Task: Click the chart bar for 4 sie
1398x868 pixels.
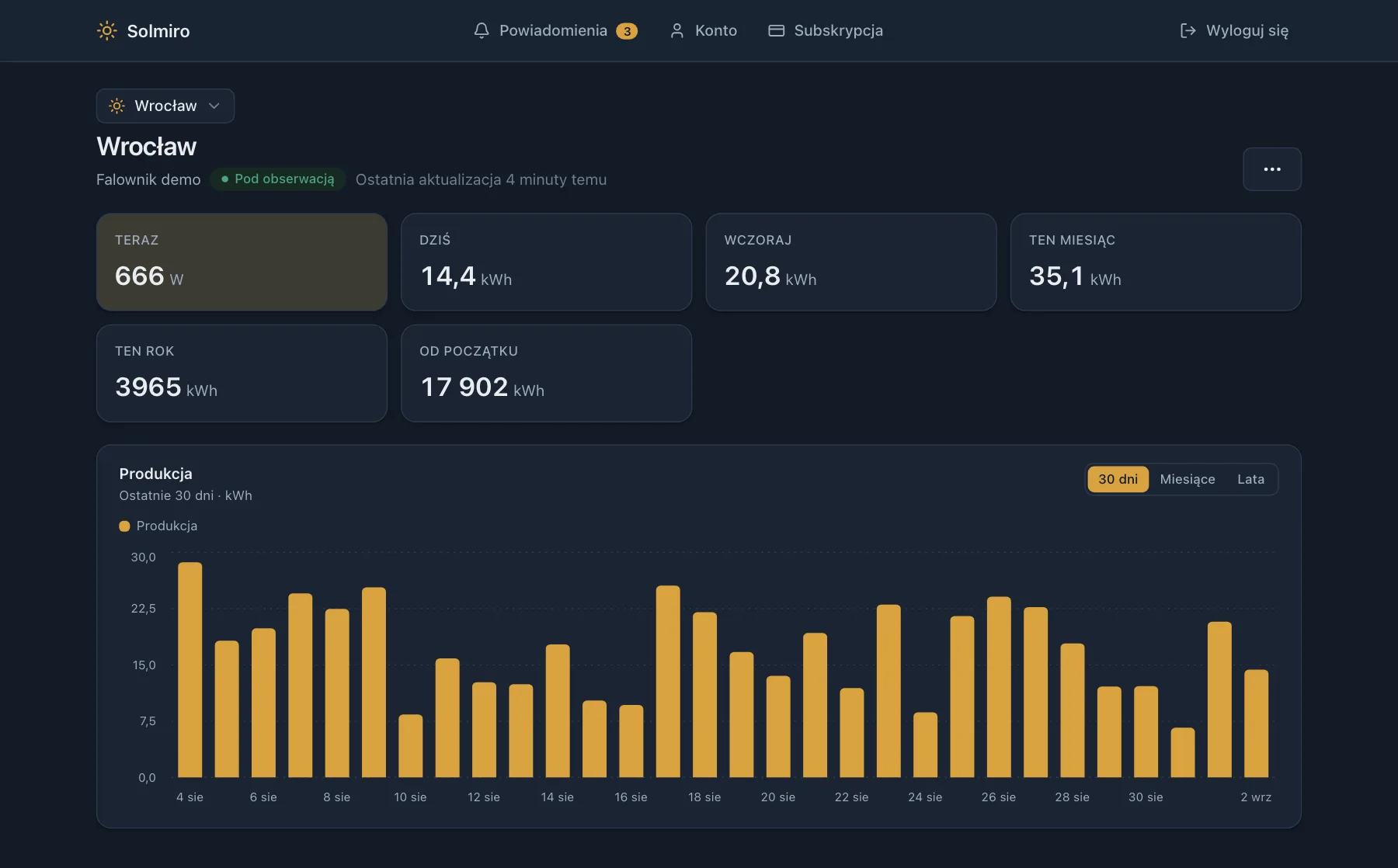Action: pos(190,669)
